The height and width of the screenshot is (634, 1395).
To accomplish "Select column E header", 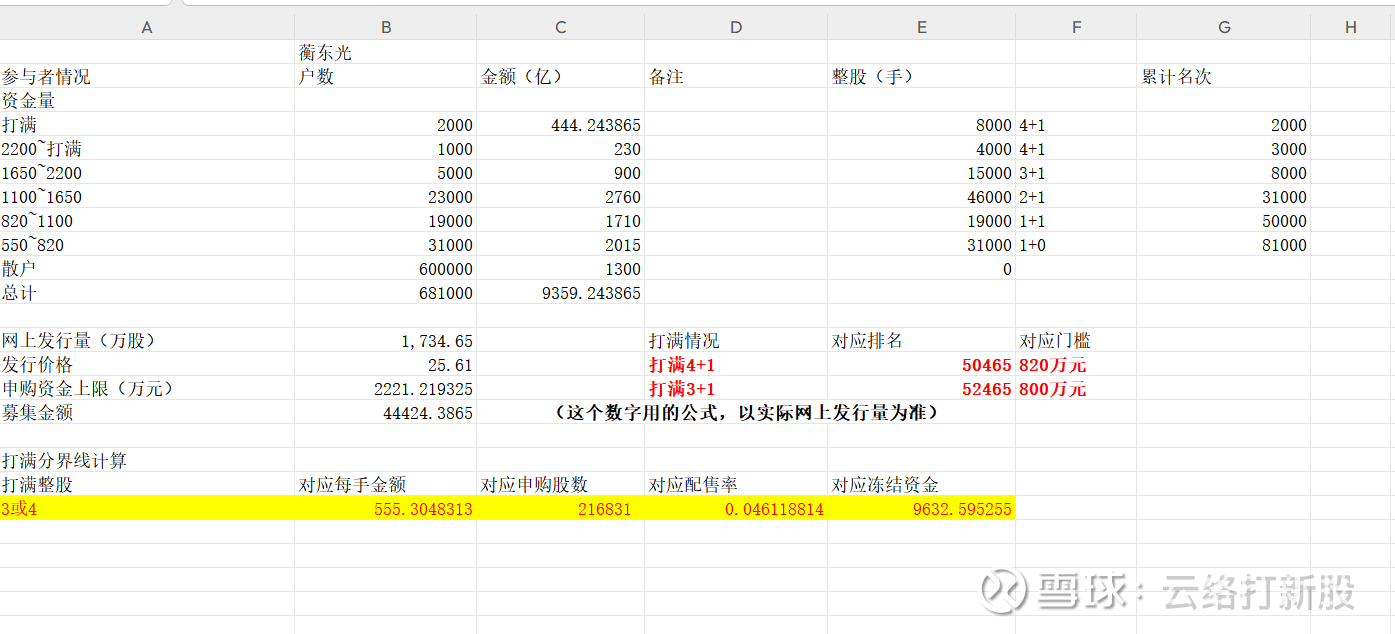I will (x=921, y=27).
